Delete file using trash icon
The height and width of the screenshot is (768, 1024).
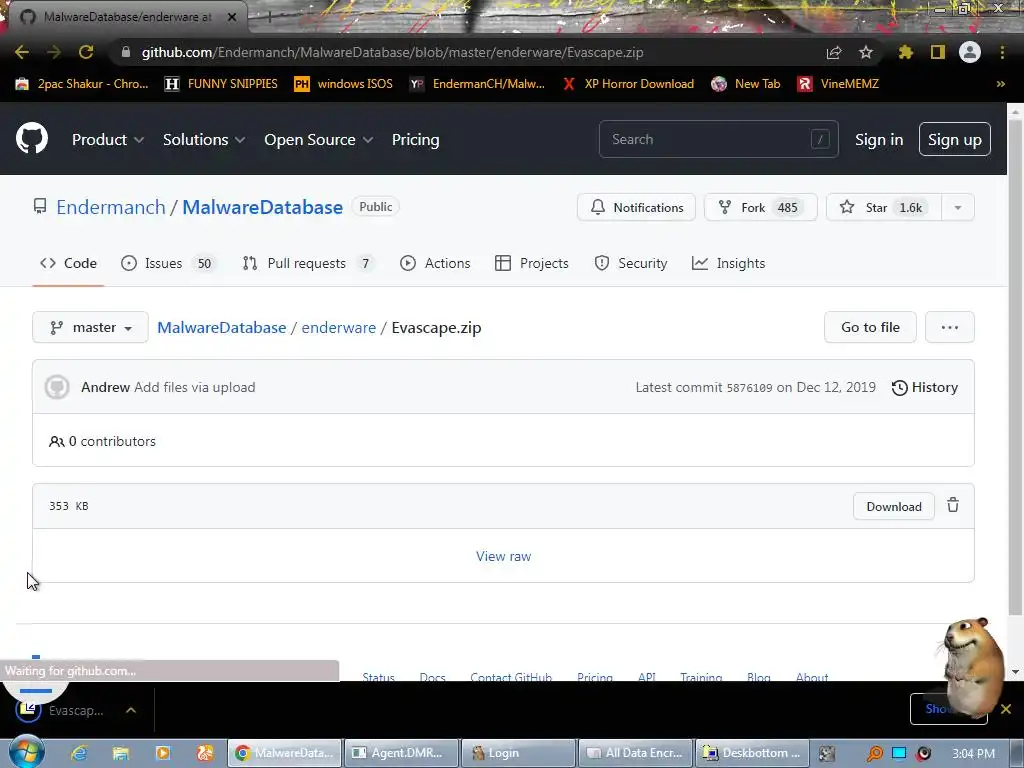(x=953, y=505)
